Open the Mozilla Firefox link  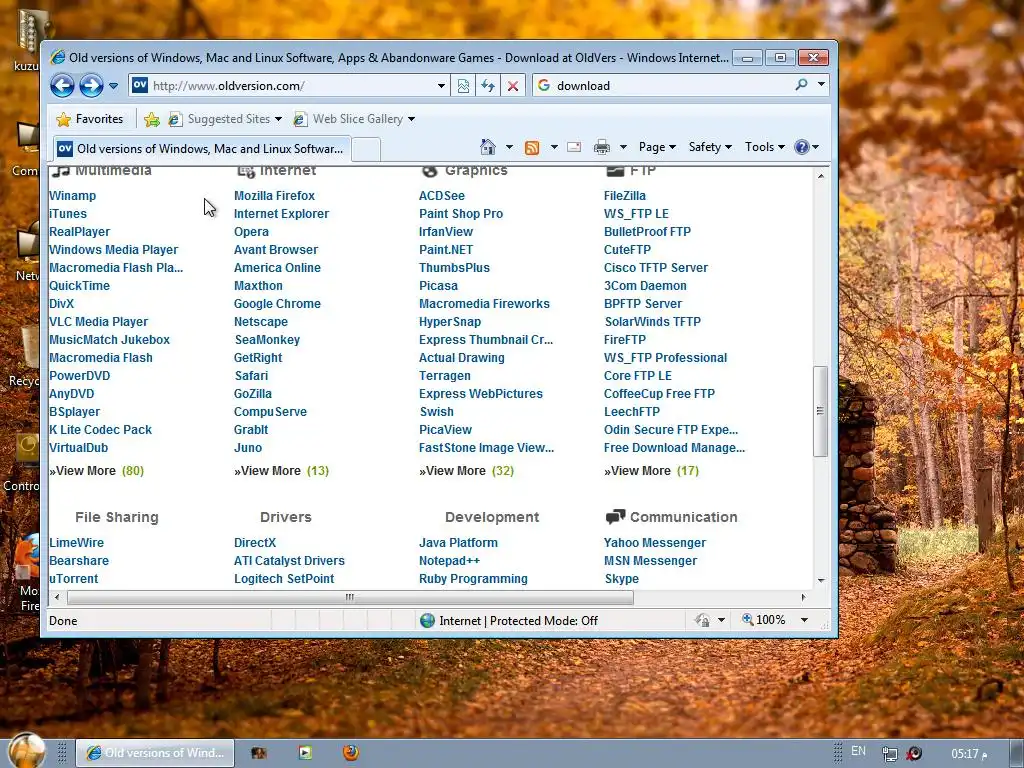274,196
